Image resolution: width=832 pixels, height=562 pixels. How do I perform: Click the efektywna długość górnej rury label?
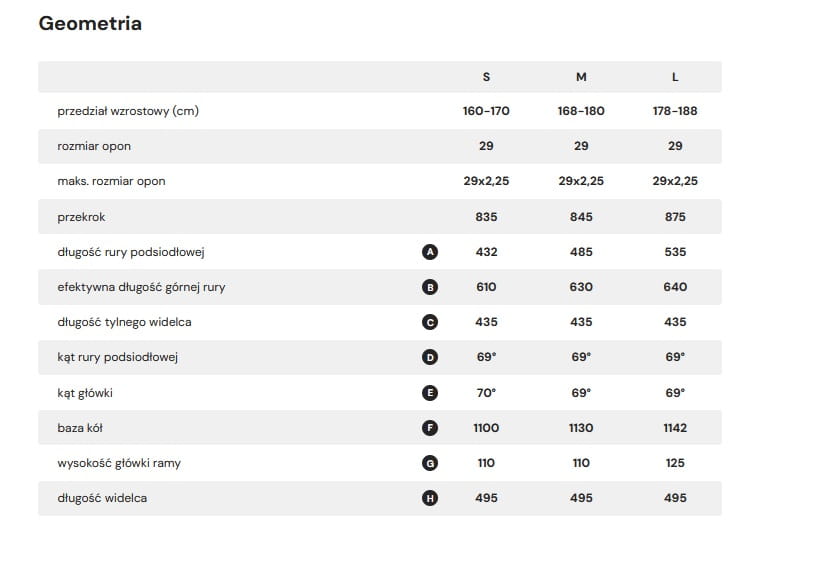click(x=141, y=287)
